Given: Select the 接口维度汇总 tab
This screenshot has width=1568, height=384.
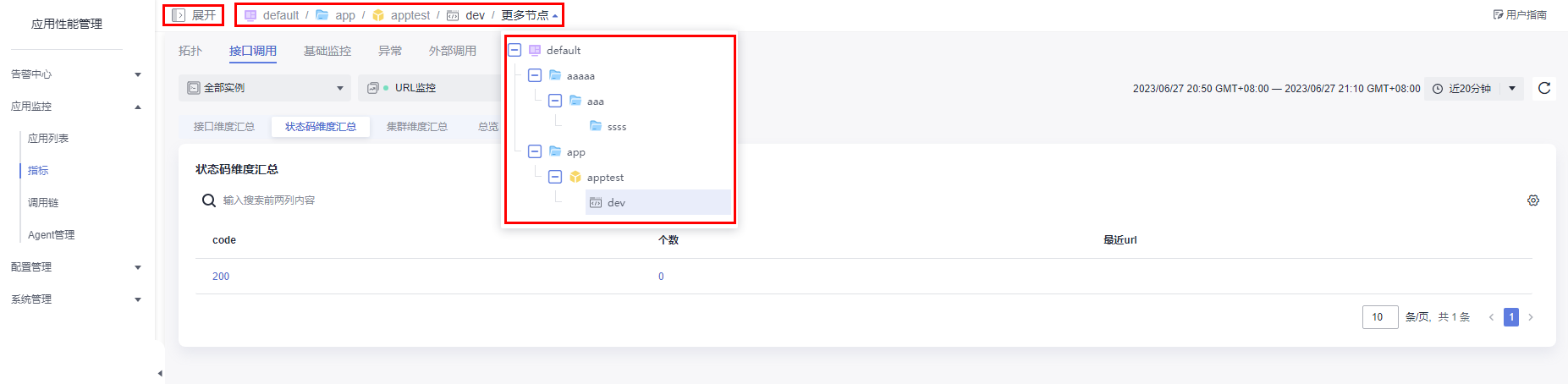Looking at the screenshot, I should pos(224,127).
